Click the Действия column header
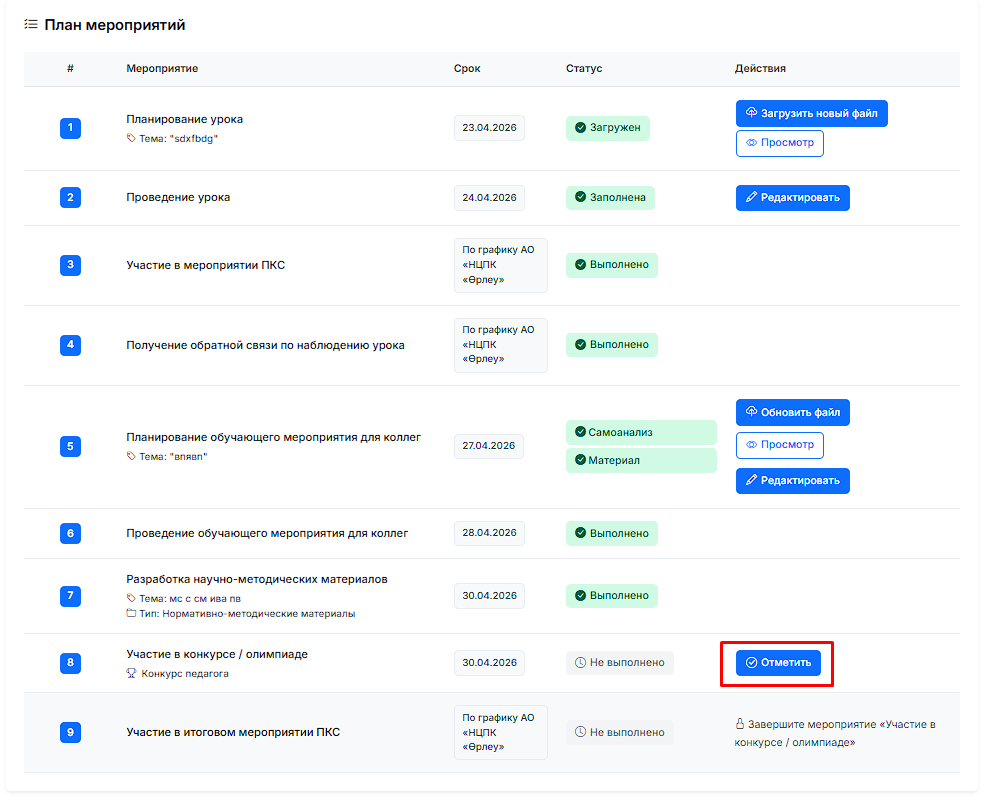 (x=760, y=68)
